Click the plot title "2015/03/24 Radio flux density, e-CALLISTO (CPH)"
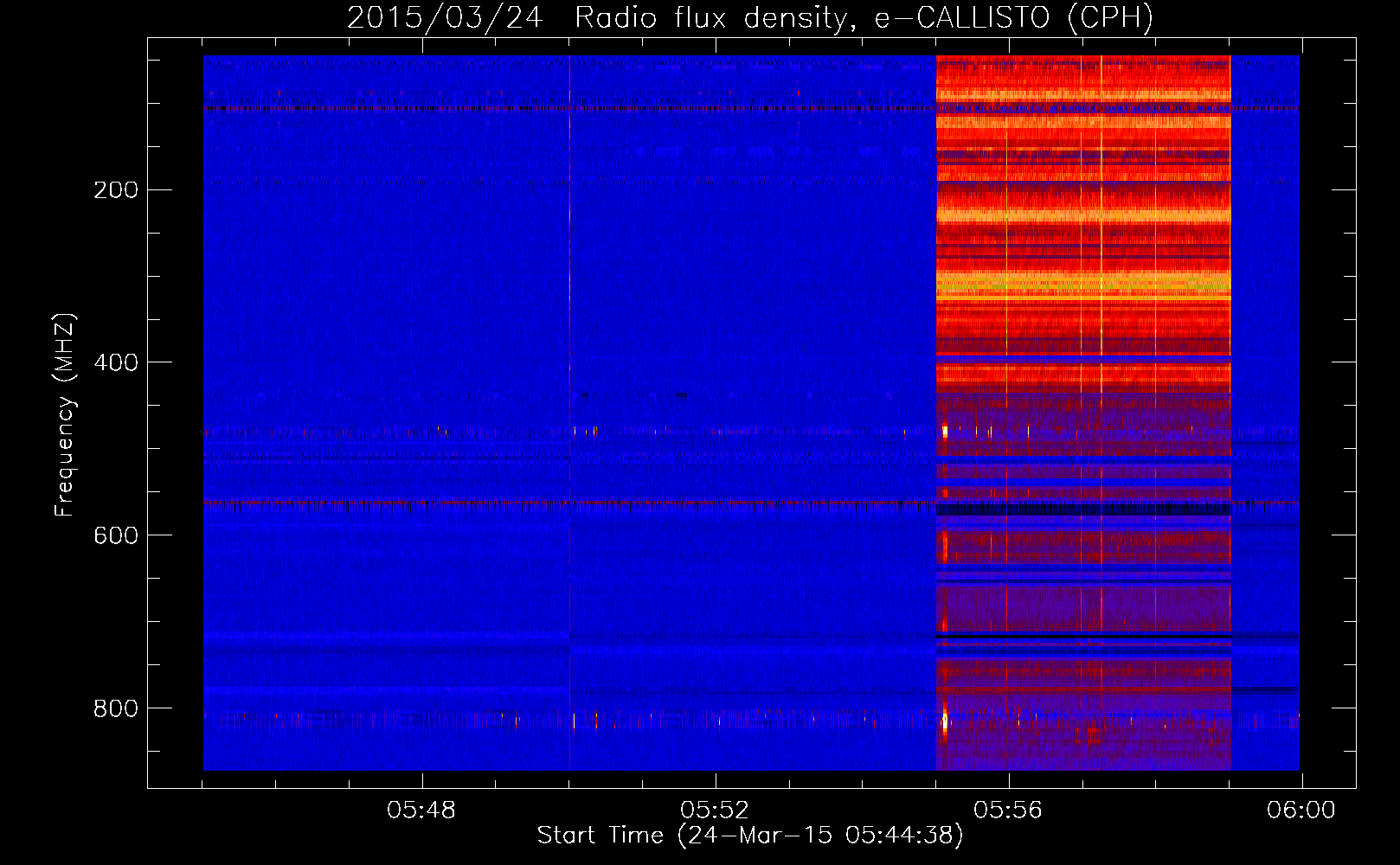1400x865 pixels. [750, 17]
